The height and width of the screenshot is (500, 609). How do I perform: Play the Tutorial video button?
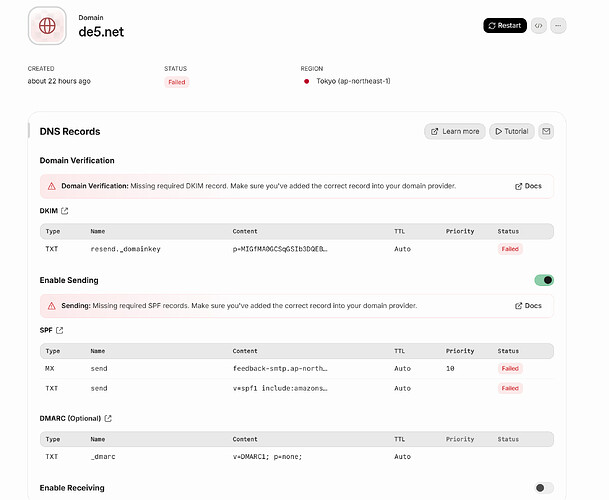click(511, 131)
